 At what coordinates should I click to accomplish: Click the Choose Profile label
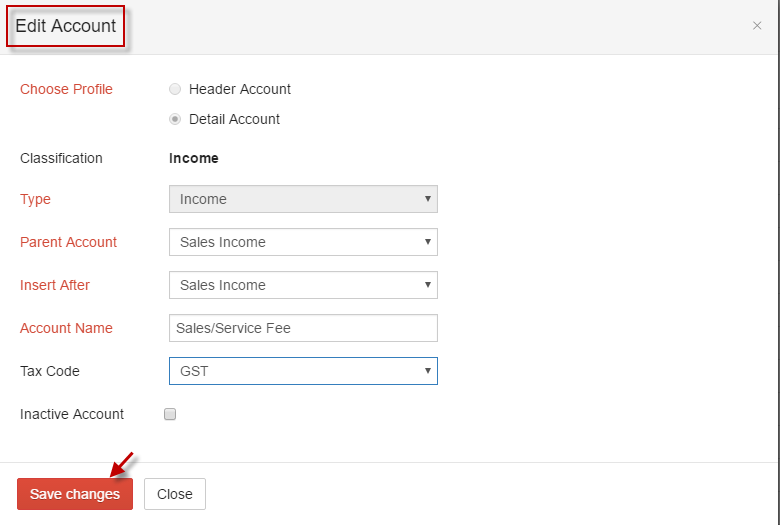tap(66, 89)
